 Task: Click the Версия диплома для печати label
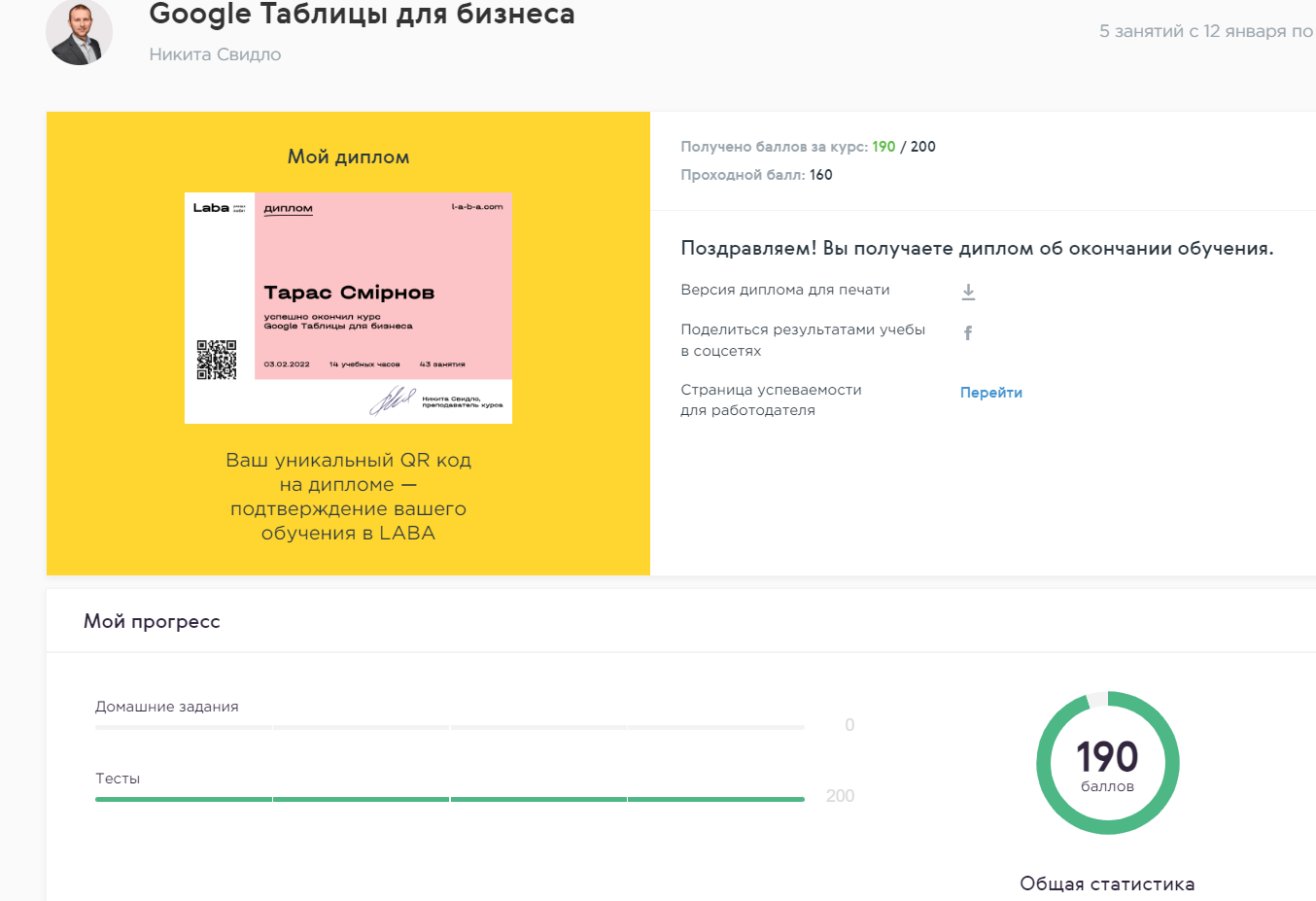pyautogui.click(x=785, y=290)
